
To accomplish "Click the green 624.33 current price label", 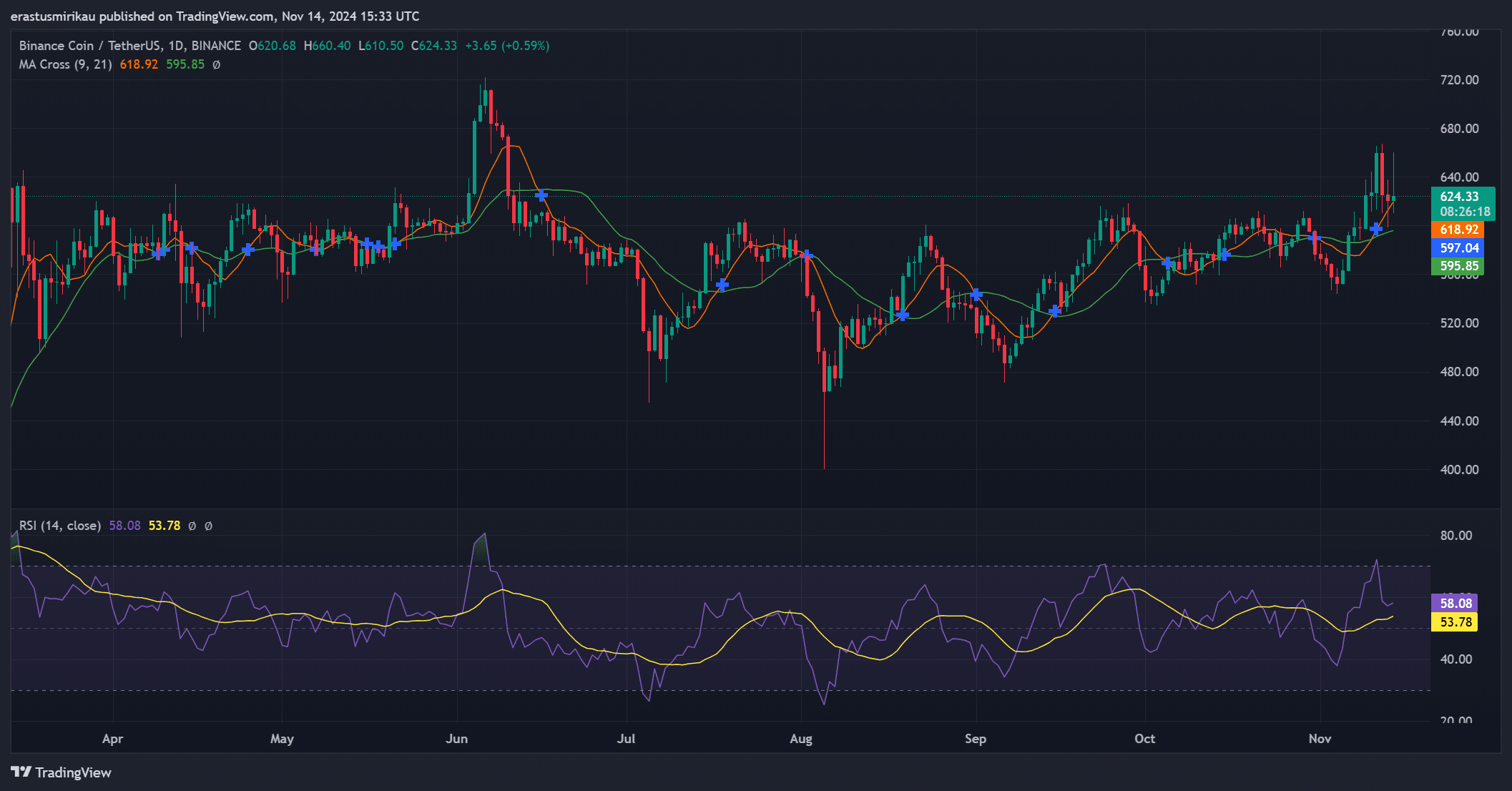I will point(1459,197).
